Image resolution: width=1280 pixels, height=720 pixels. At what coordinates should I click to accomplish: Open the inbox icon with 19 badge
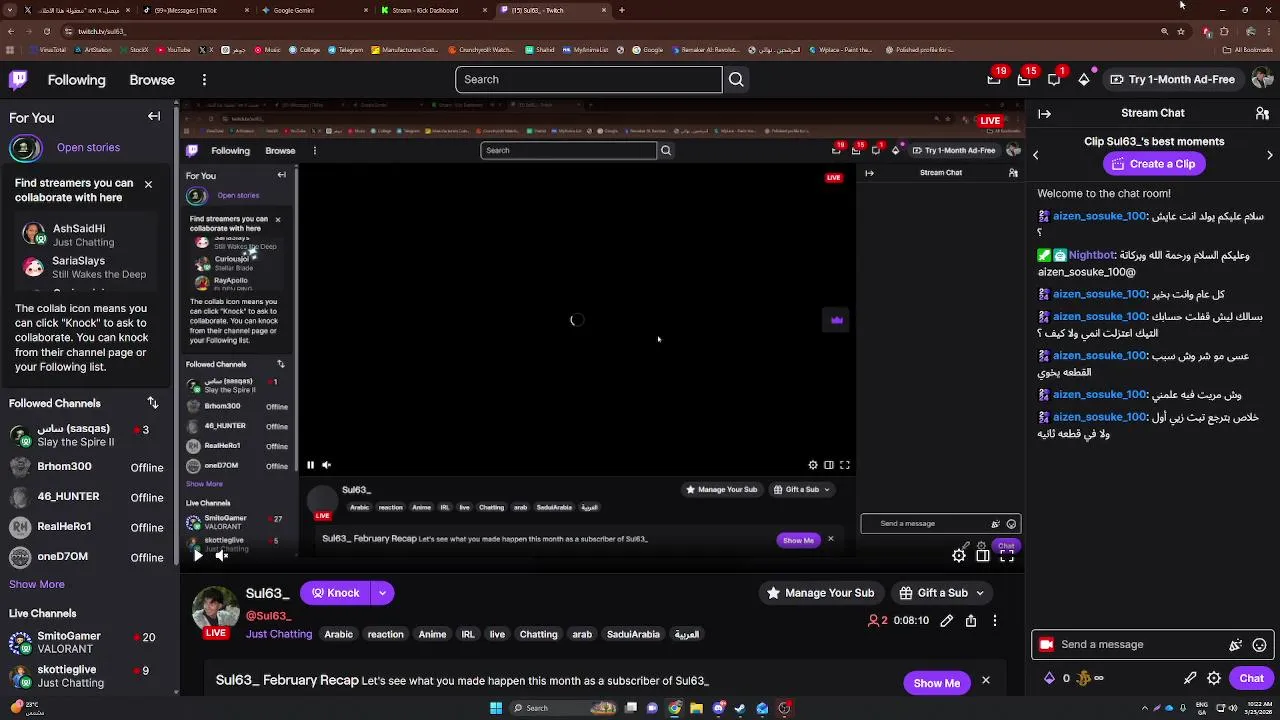(994, 79)
